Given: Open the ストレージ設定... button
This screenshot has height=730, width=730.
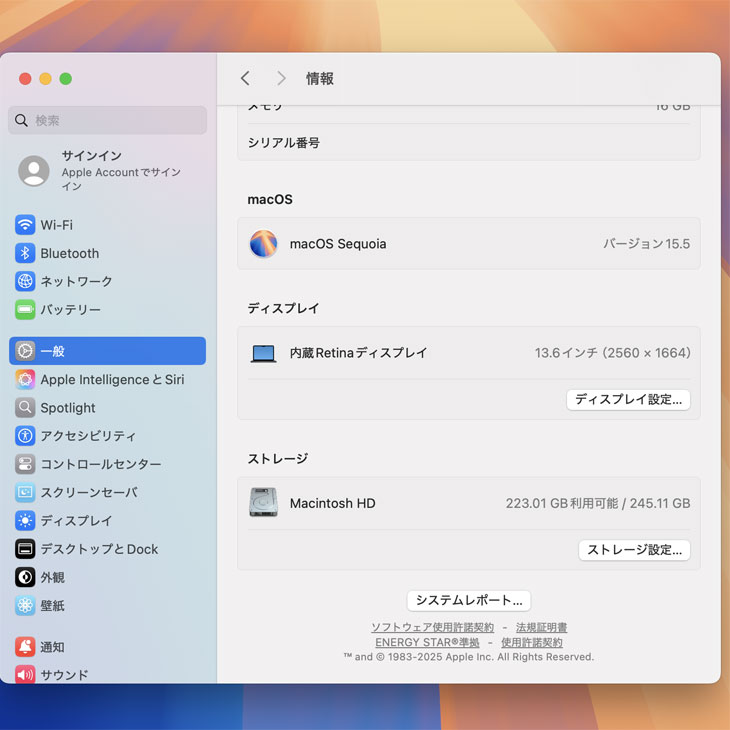Looking at the screenshot, I should [x=634, y=550].
